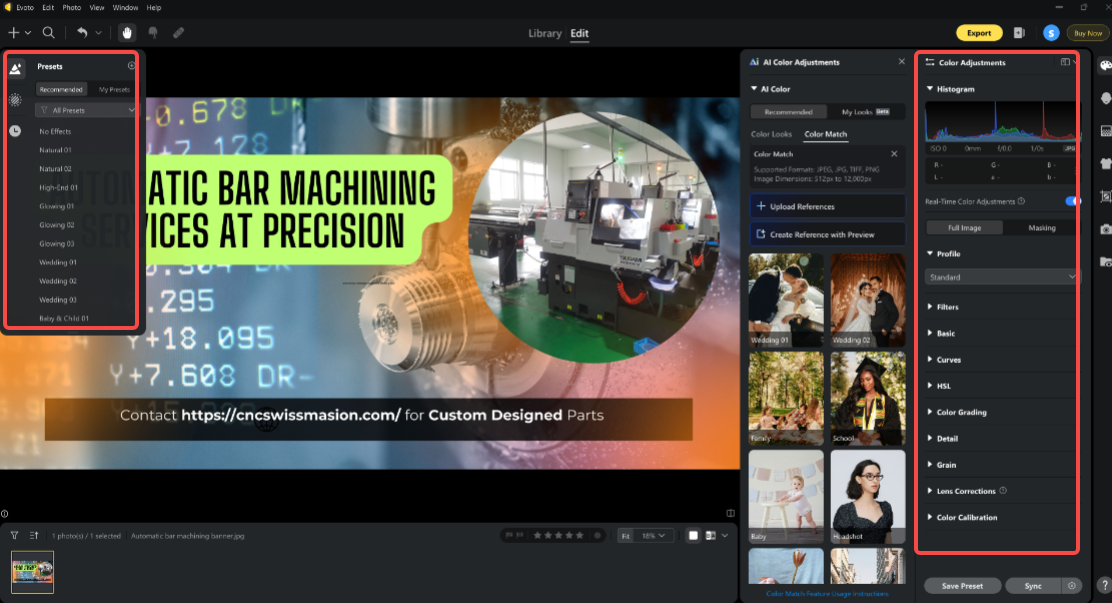This screenshot has width=1112, height=603.
Task: Open the View menu
Action: coord(97,7)
